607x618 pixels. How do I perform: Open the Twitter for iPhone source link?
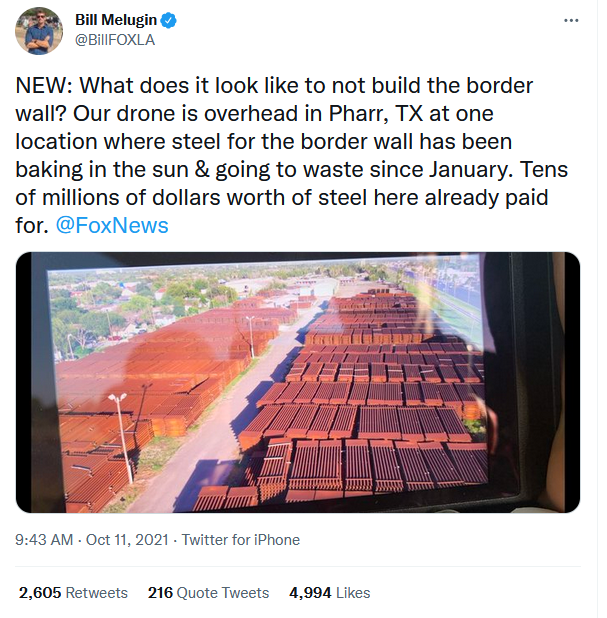(242, 539)
